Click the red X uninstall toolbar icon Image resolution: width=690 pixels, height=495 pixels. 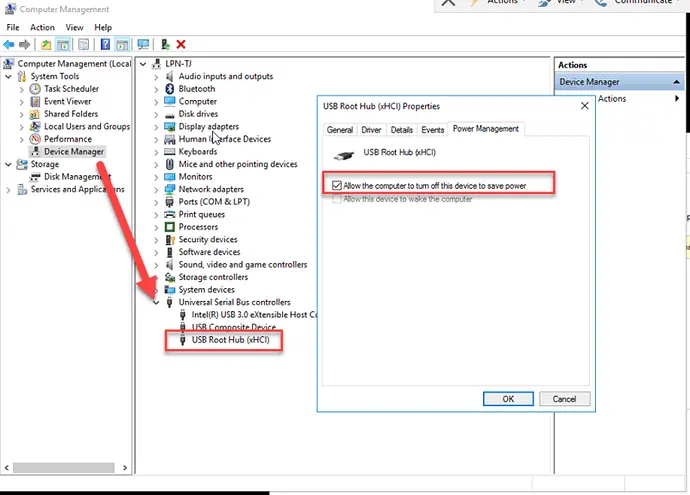pyautogui.click(x=181, y=44)
